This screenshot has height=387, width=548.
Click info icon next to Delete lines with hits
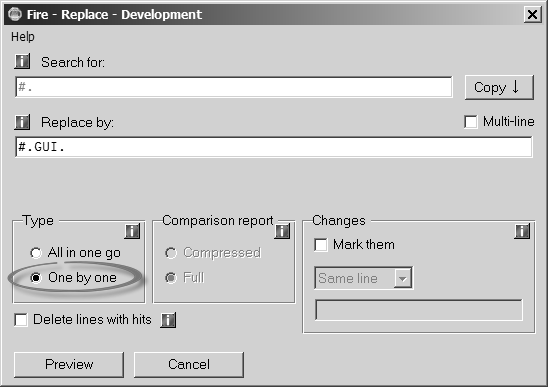(x=168, y=320)
